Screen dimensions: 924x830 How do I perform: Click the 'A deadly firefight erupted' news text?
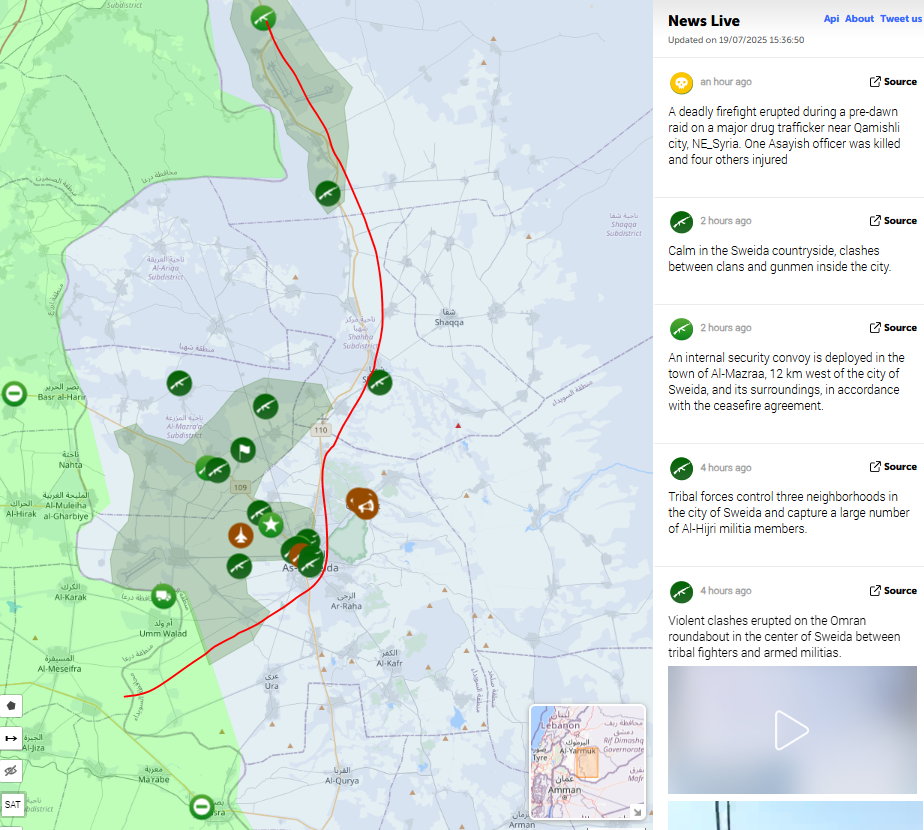click(784, 136)
